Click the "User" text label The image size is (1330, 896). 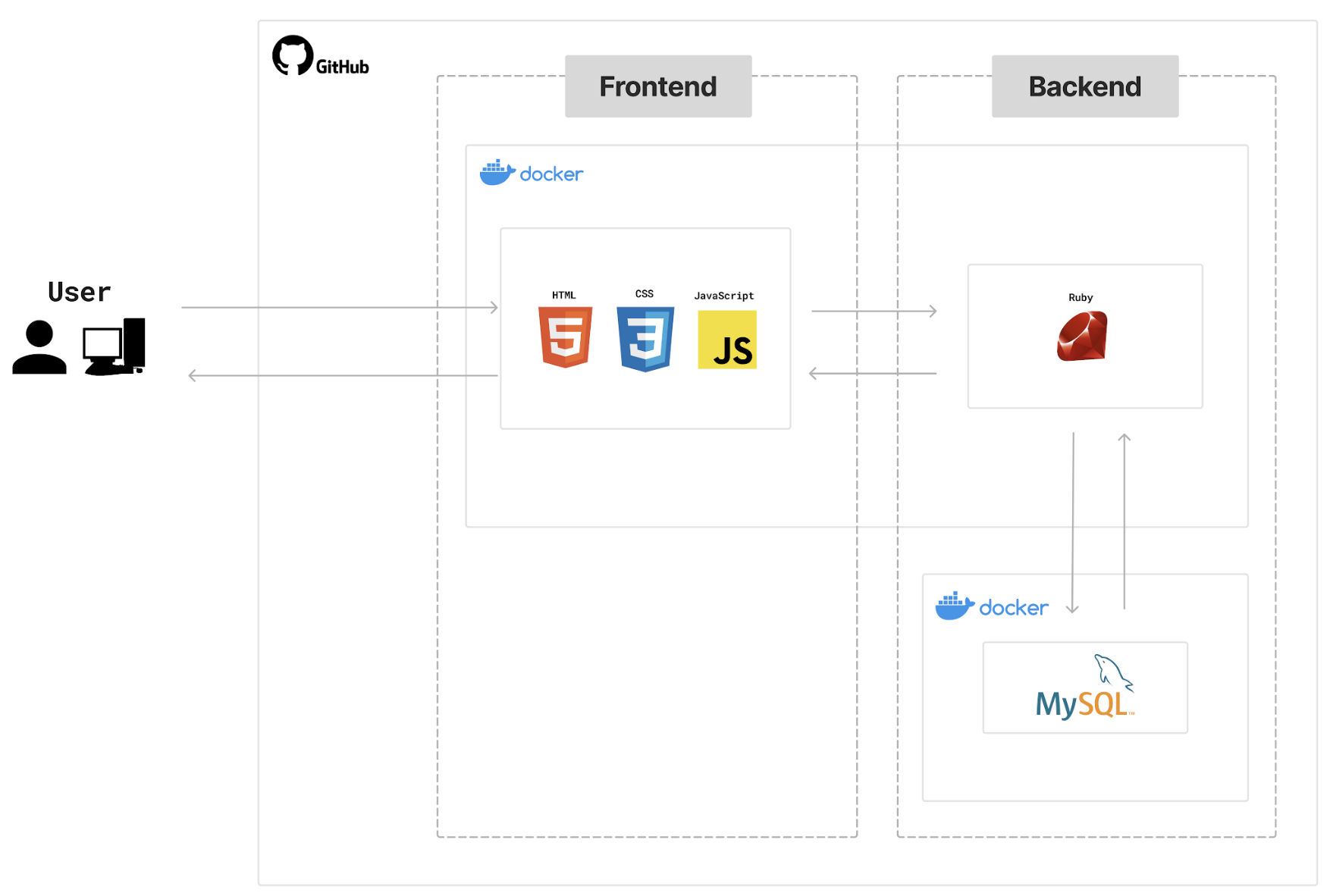coord(80,292)
